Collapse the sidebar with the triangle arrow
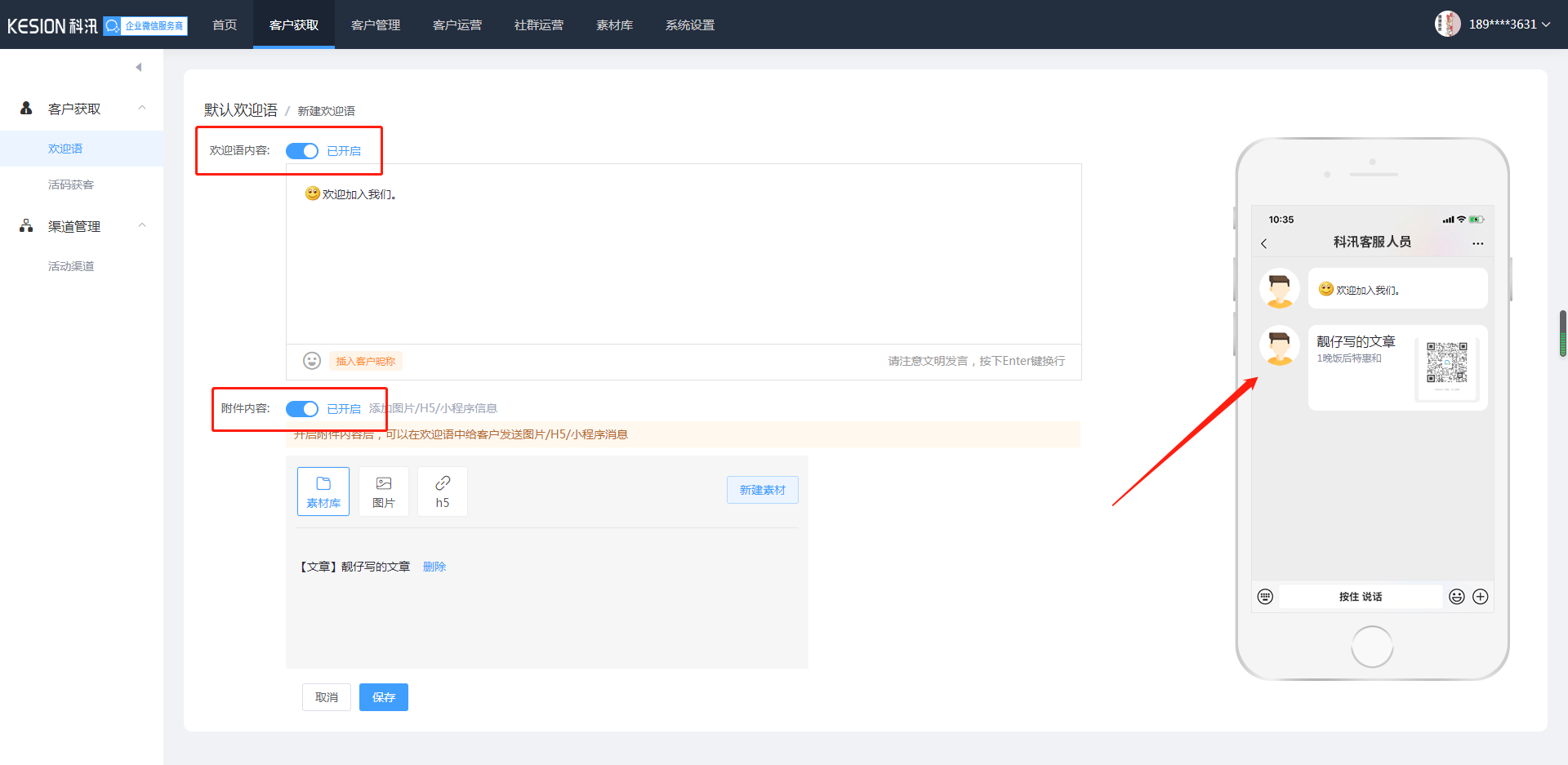Screen dimensions: 1568x765 click(139, 67)
